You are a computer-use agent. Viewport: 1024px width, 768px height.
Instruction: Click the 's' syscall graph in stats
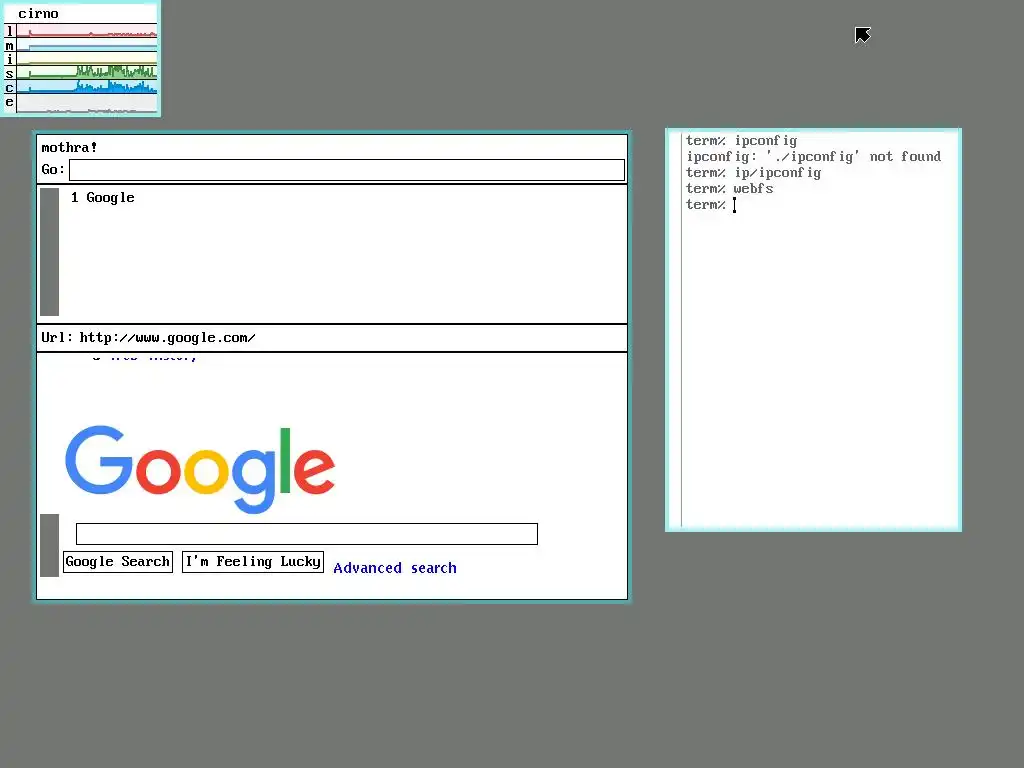point(87,72)
